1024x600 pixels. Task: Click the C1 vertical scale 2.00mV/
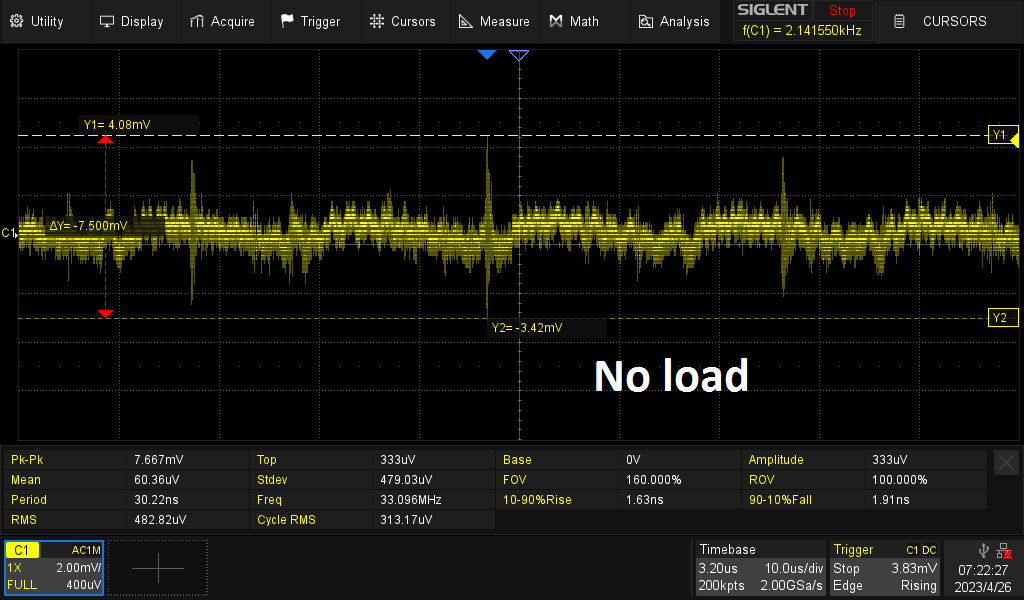coord(78,568)
